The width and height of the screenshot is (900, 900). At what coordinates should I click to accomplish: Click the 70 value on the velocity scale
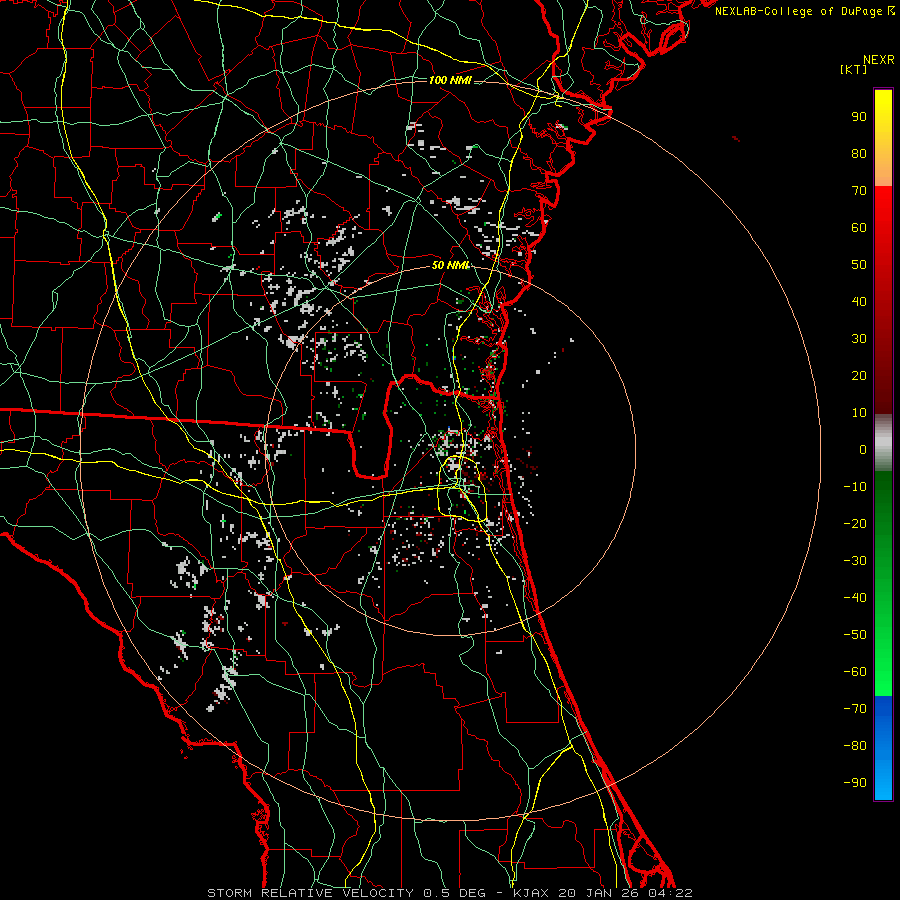(x=859, y=191)
